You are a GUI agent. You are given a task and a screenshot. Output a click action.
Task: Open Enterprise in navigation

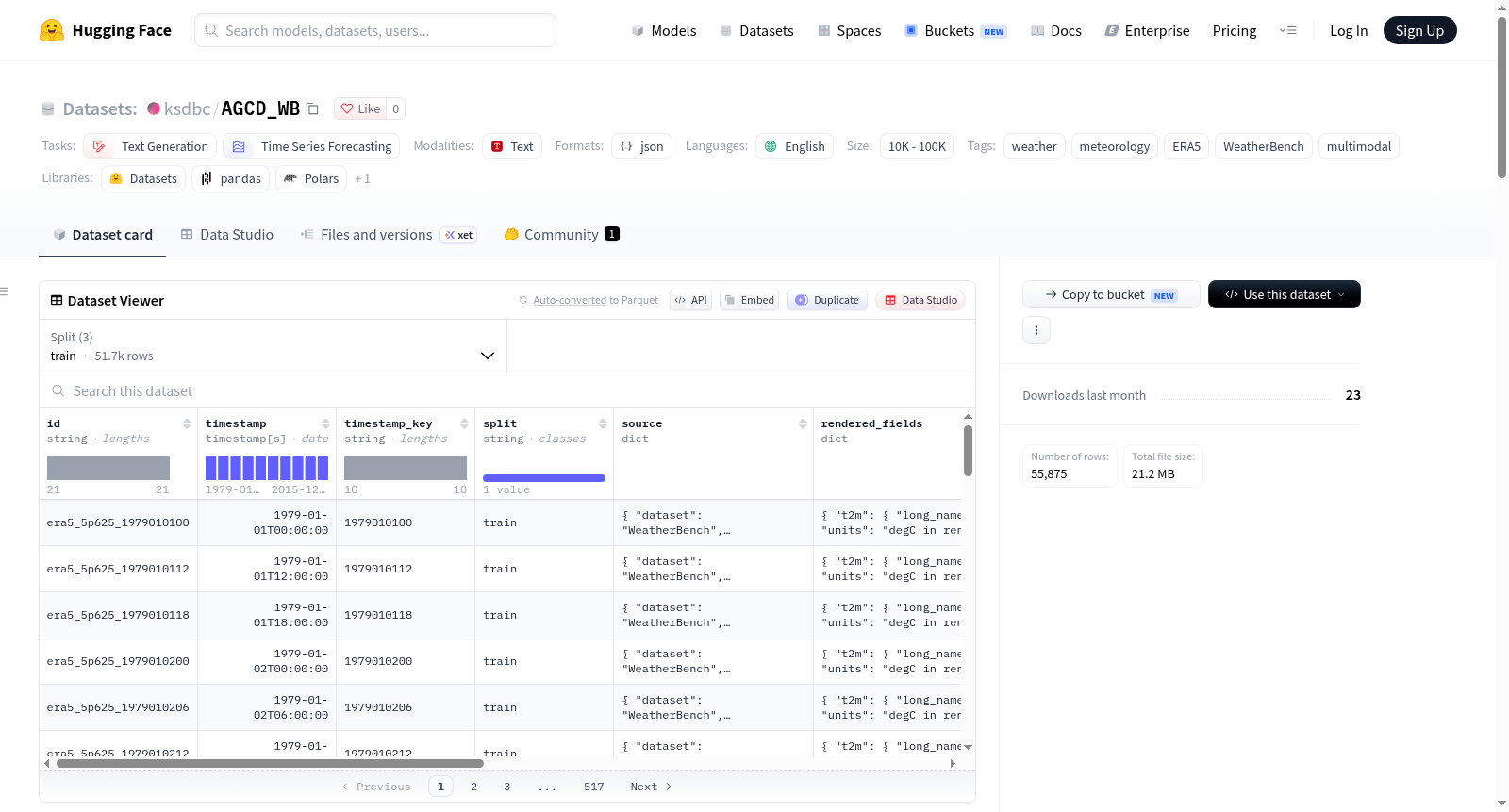(1148, 30)
